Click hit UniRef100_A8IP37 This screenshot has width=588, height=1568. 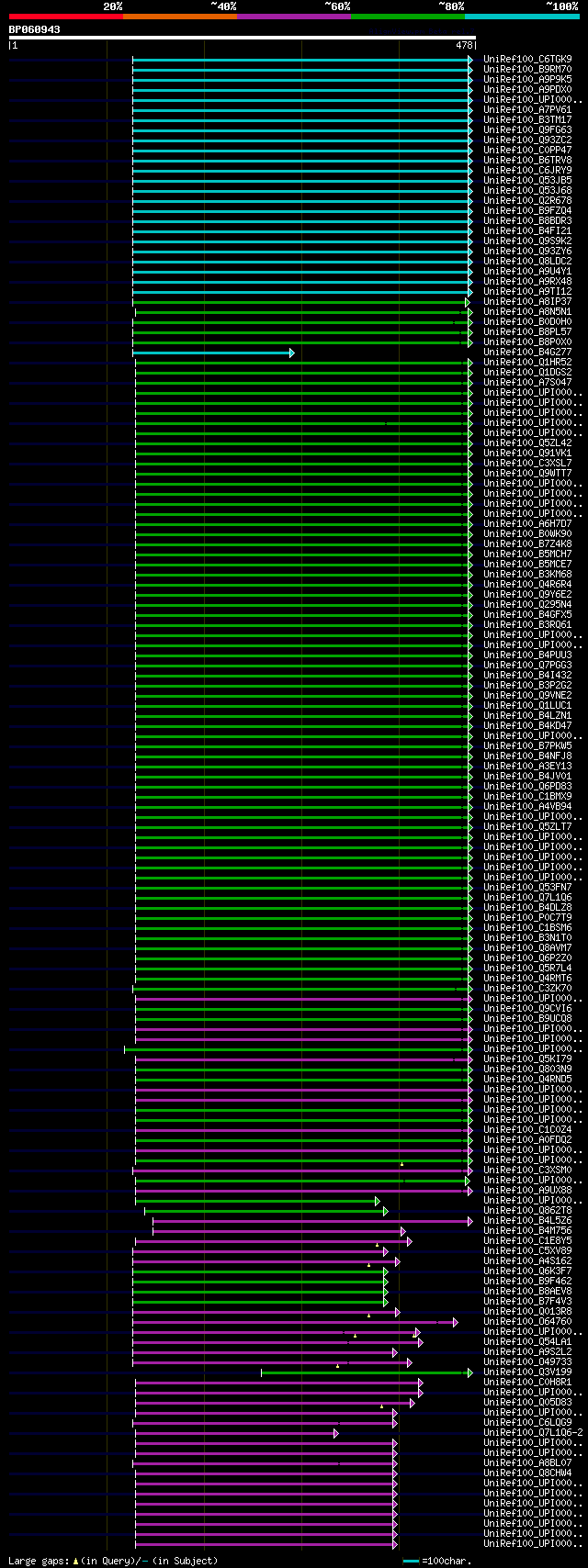[x=527, y=301]
